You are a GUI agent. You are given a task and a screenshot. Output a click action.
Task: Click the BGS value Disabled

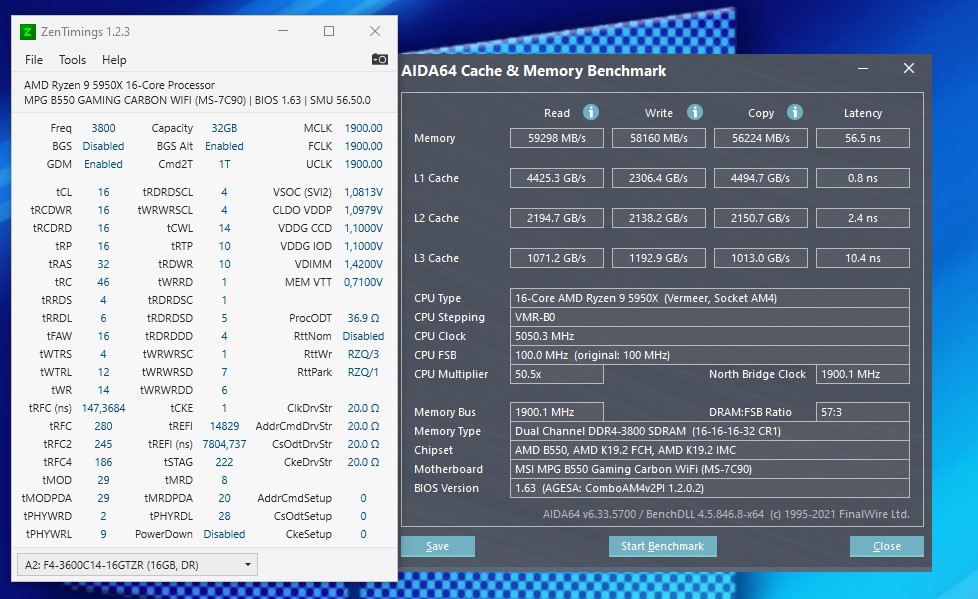point(104,146)
